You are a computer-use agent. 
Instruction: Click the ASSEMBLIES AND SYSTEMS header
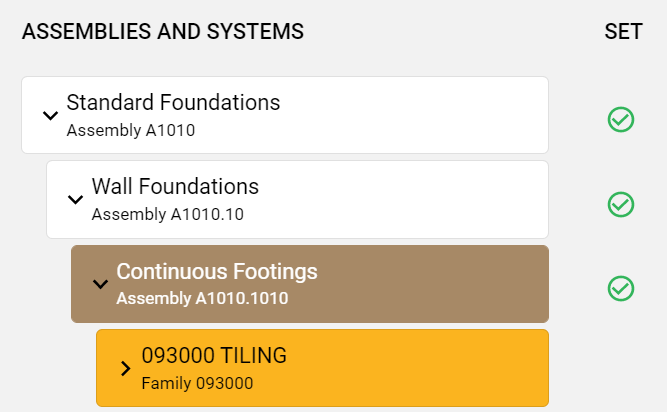pos(163,32)
